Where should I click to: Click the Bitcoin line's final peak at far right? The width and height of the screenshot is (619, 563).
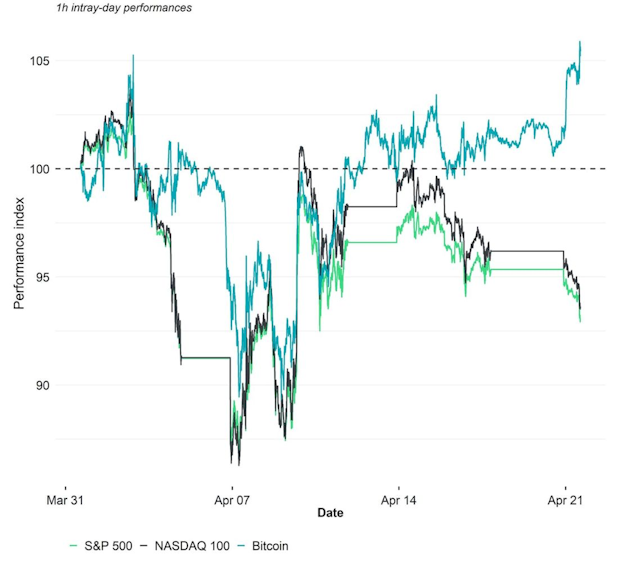coord(580,43)
